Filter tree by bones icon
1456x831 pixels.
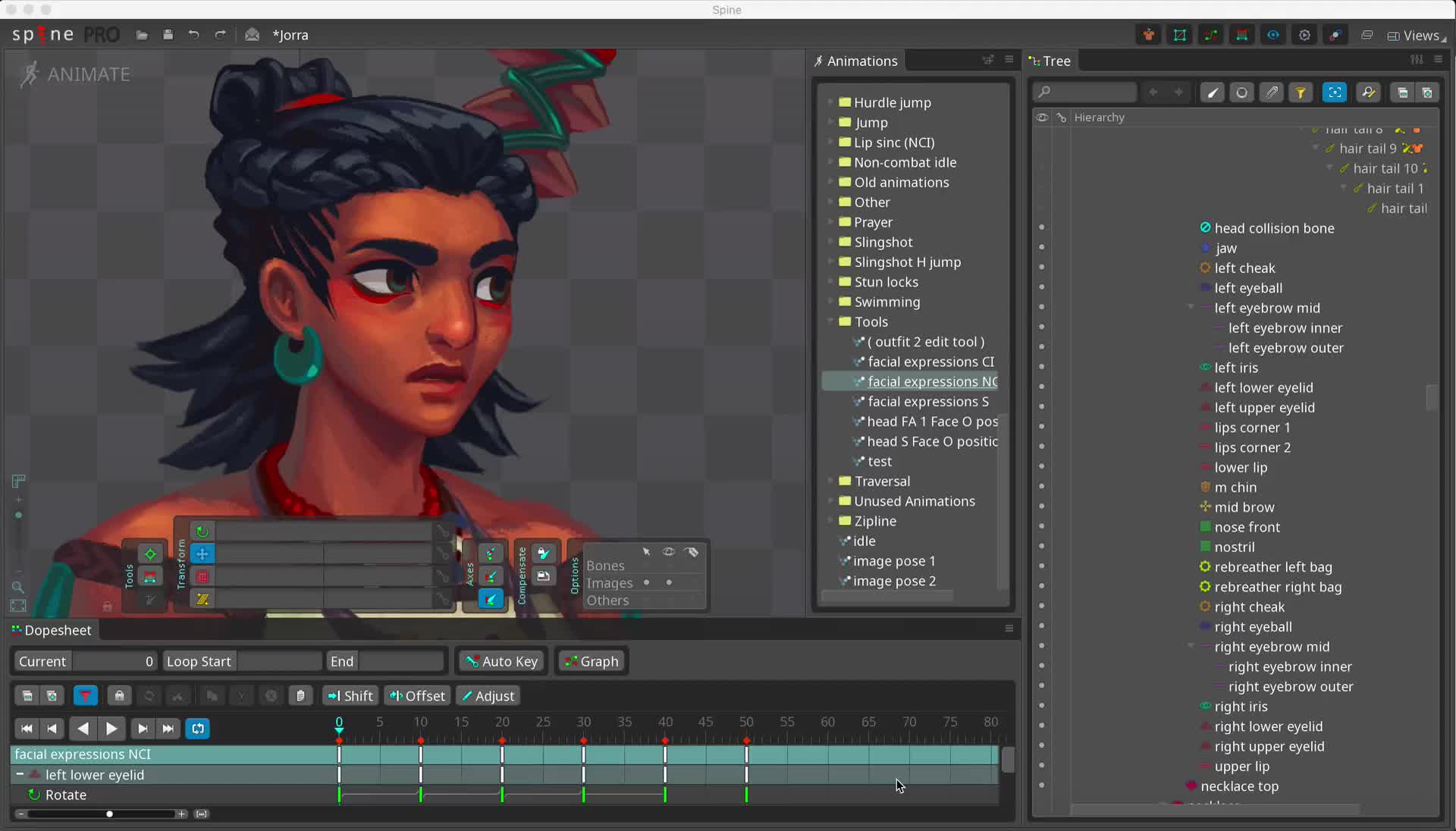pos(1213,93)
